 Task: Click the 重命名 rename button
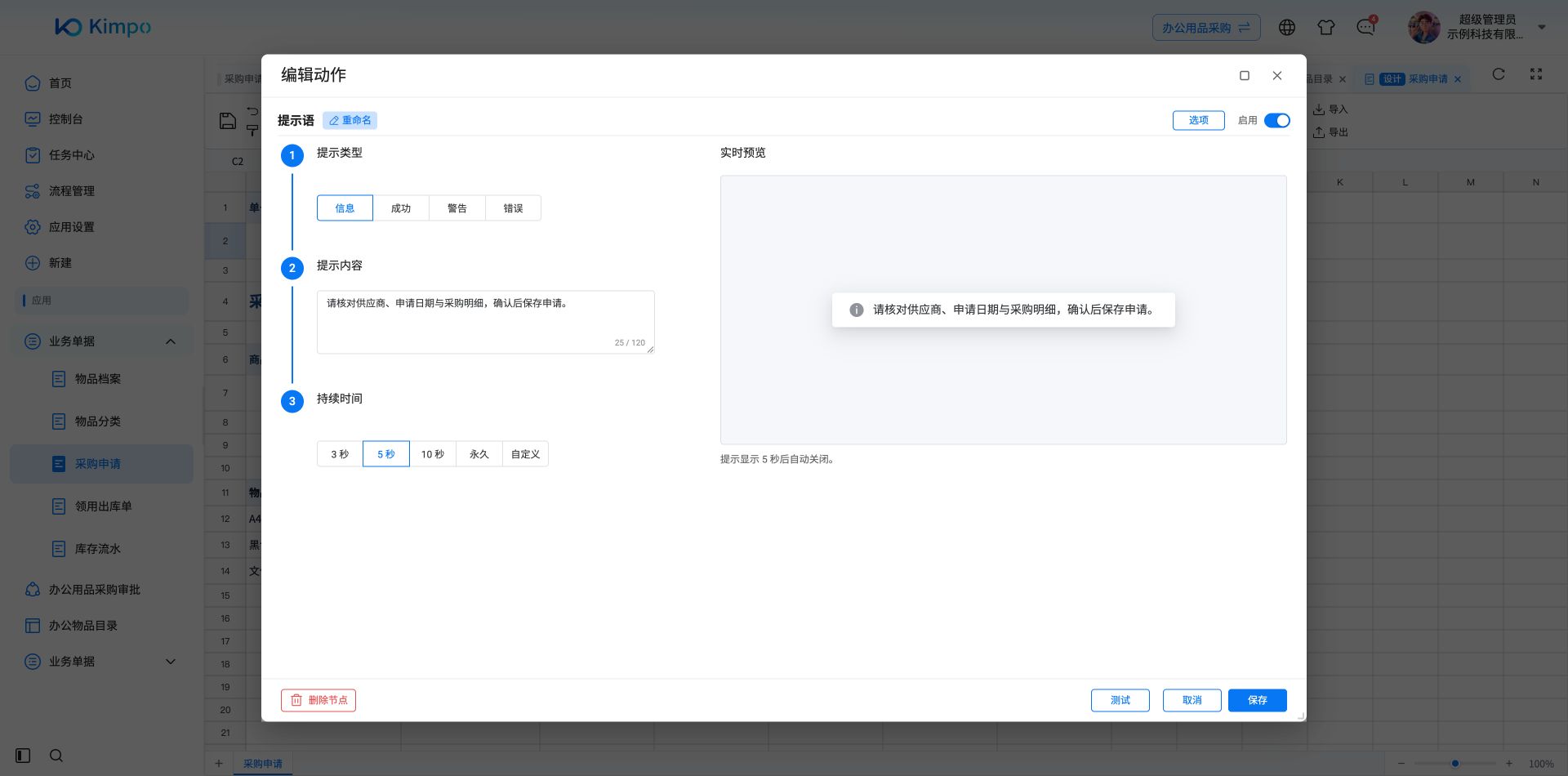pyautogui.click(x=350, y=120)
